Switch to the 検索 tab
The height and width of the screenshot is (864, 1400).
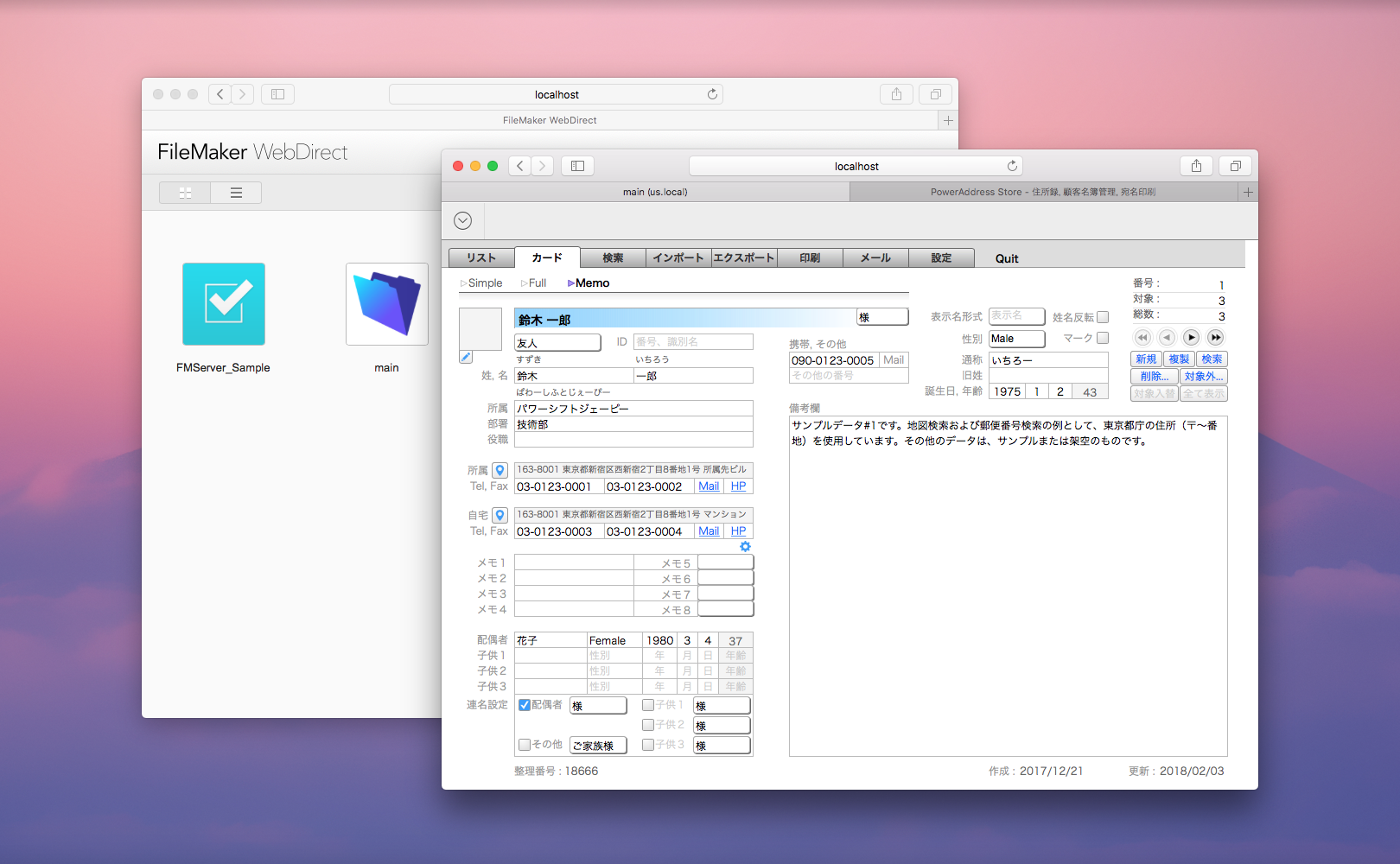(x=613, y=257)
